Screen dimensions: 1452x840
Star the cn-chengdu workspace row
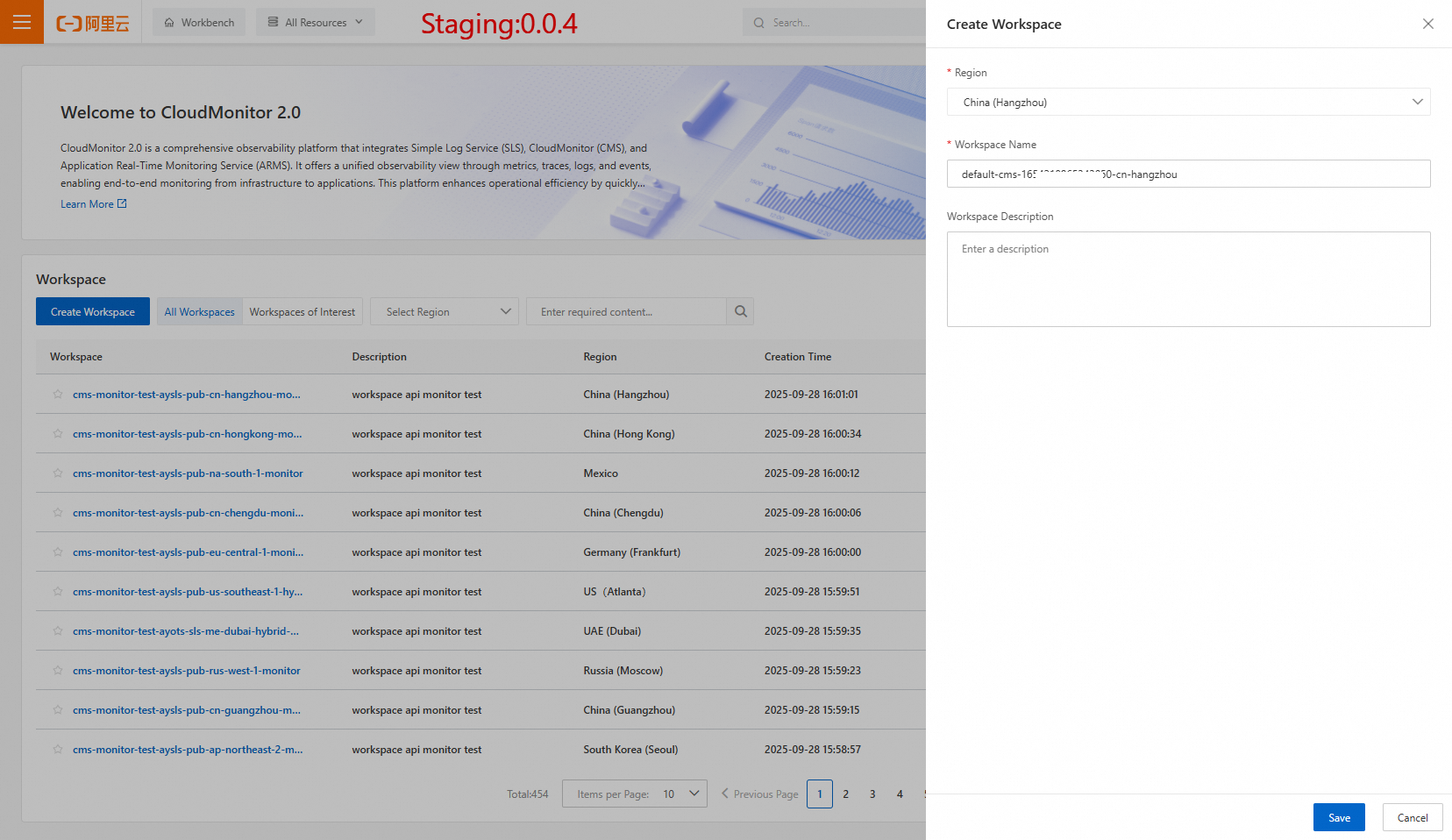pyautogui.click(x=58, y=513)
